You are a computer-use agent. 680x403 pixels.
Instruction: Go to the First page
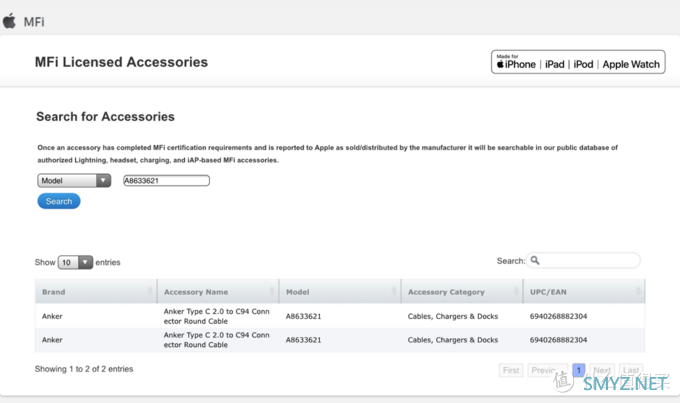pos(511,370)
